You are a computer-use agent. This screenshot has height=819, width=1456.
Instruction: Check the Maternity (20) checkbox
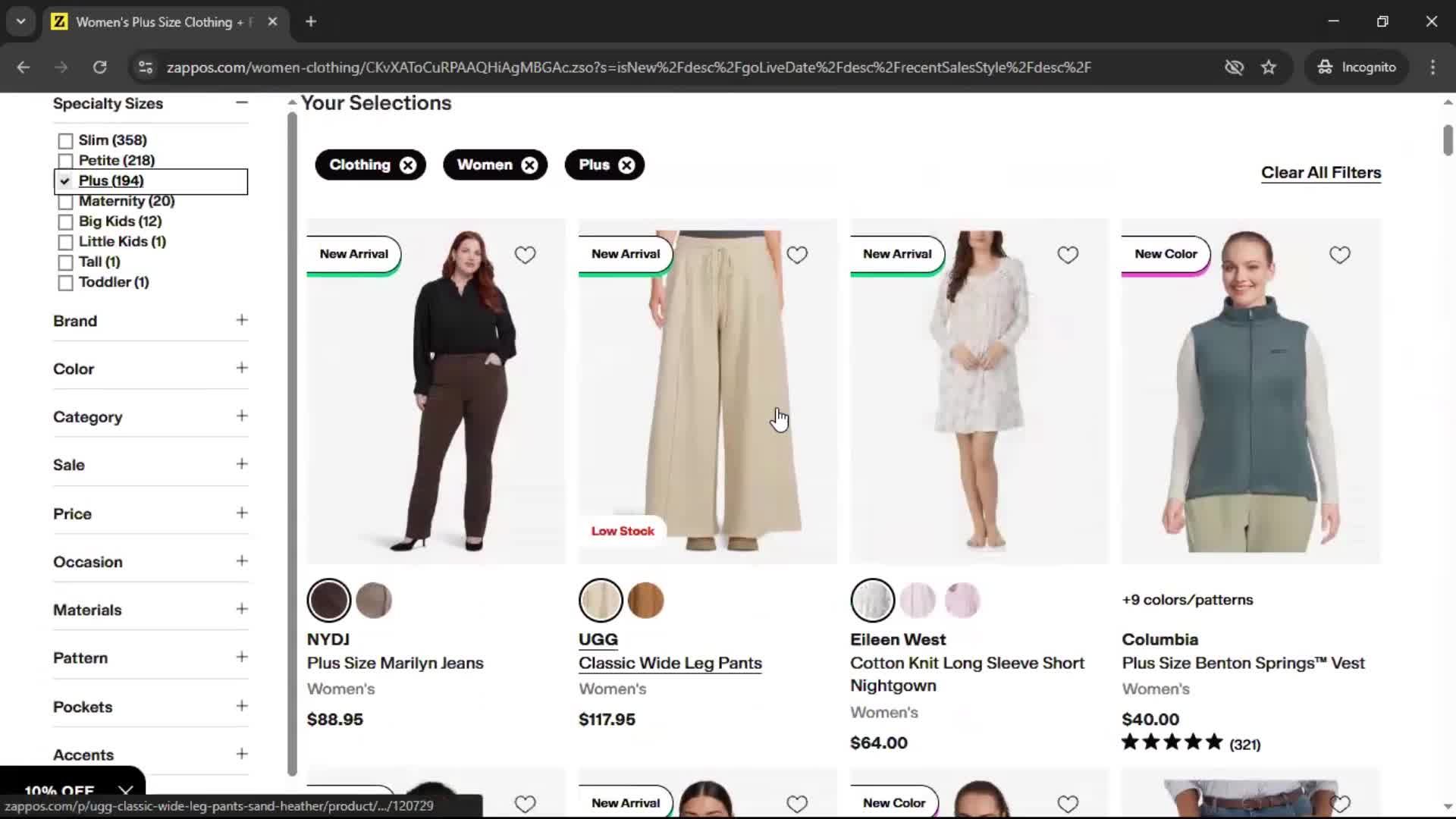pos(65,202)
